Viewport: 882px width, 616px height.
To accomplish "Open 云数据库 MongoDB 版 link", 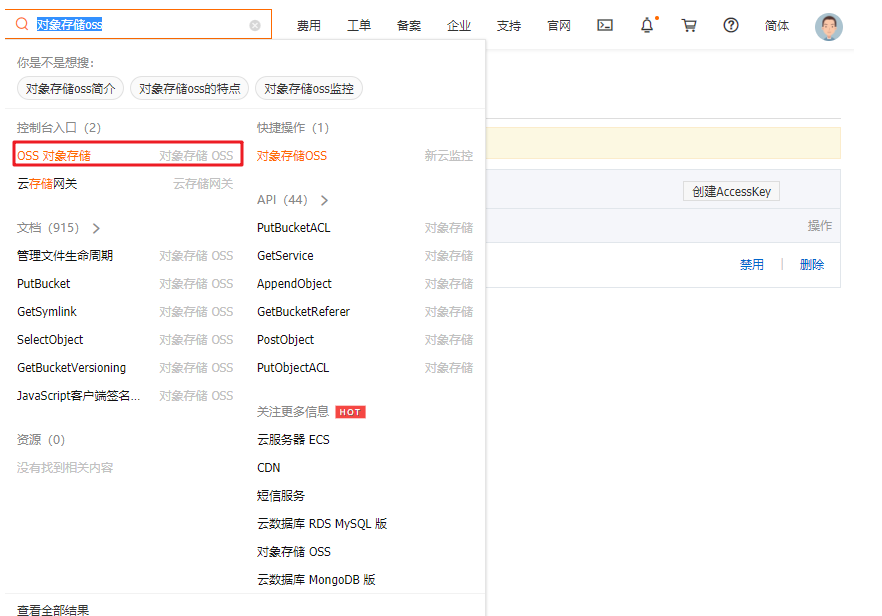I will [316, 580].
